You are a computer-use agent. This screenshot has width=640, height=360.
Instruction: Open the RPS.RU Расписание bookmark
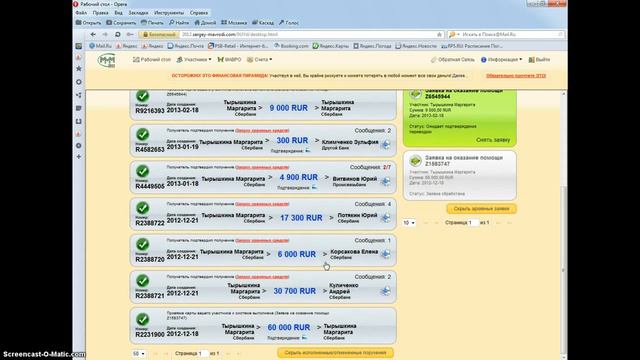tap(472, 46)
